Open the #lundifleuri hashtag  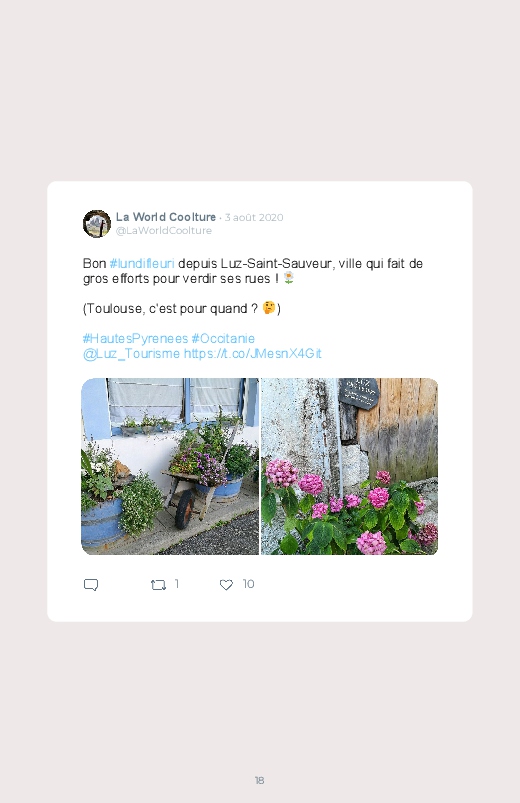142,264
